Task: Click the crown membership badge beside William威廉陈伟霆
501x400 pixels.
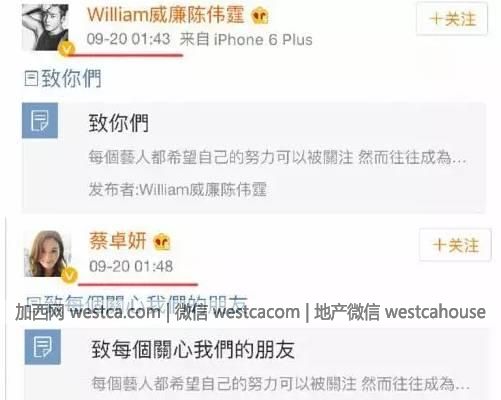Action: (x=260, y=16)
